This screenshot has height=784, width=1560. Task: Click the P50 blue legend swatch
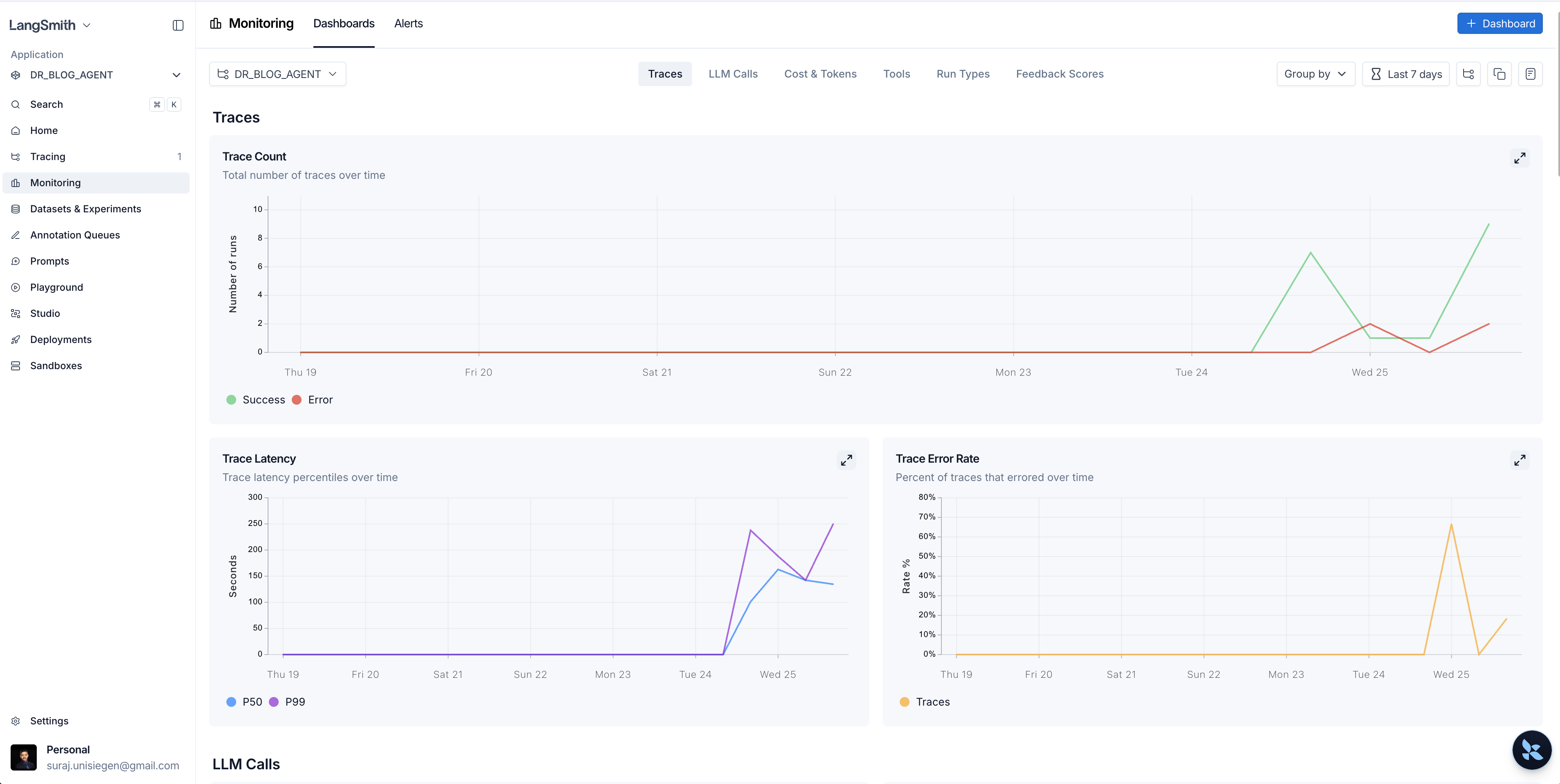(x=231, y=702)
